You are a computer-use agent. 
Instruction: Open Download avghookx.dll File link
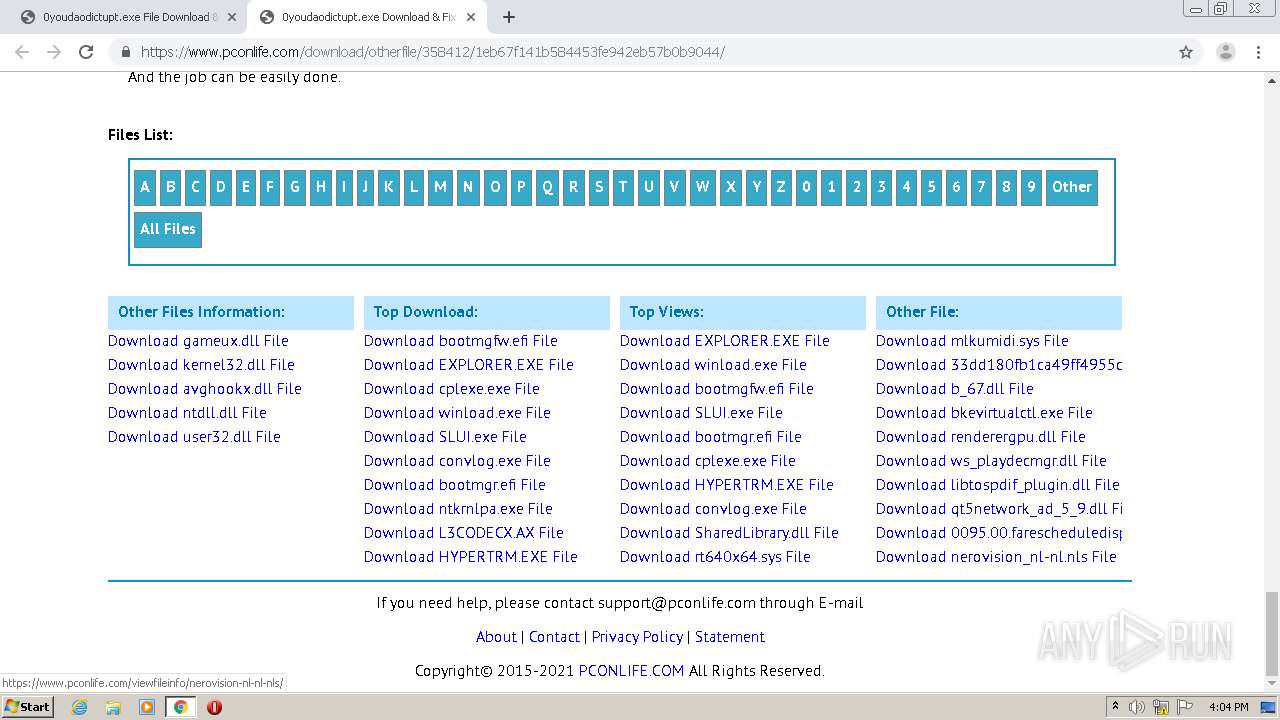[205, 389]
